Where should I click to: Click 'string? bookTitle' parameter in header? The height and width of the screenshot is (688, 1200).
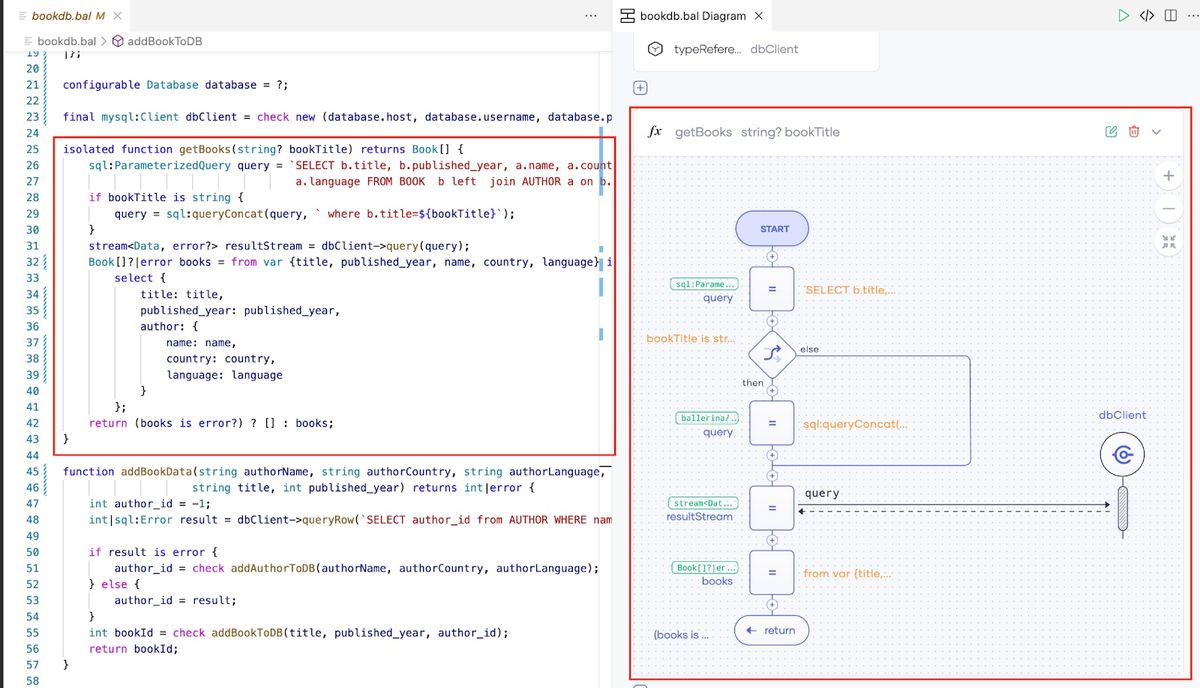click(x=790, y=132)
